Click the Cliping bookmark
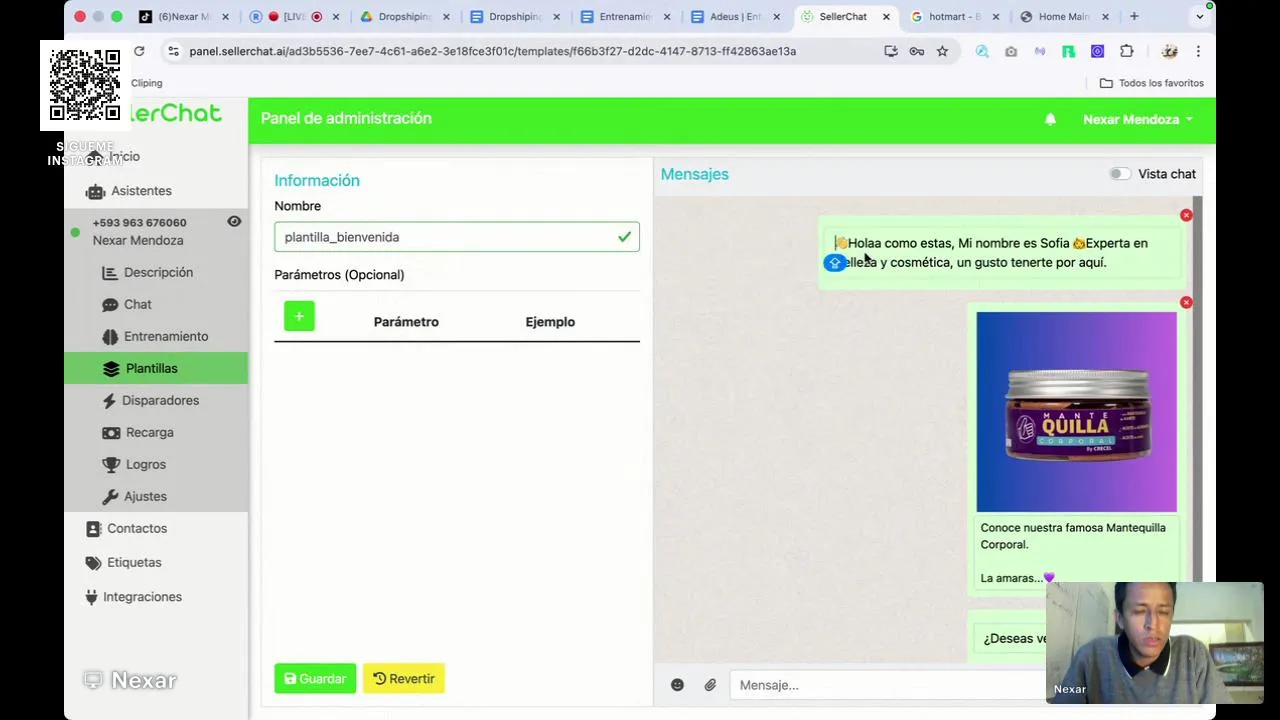 146,83
